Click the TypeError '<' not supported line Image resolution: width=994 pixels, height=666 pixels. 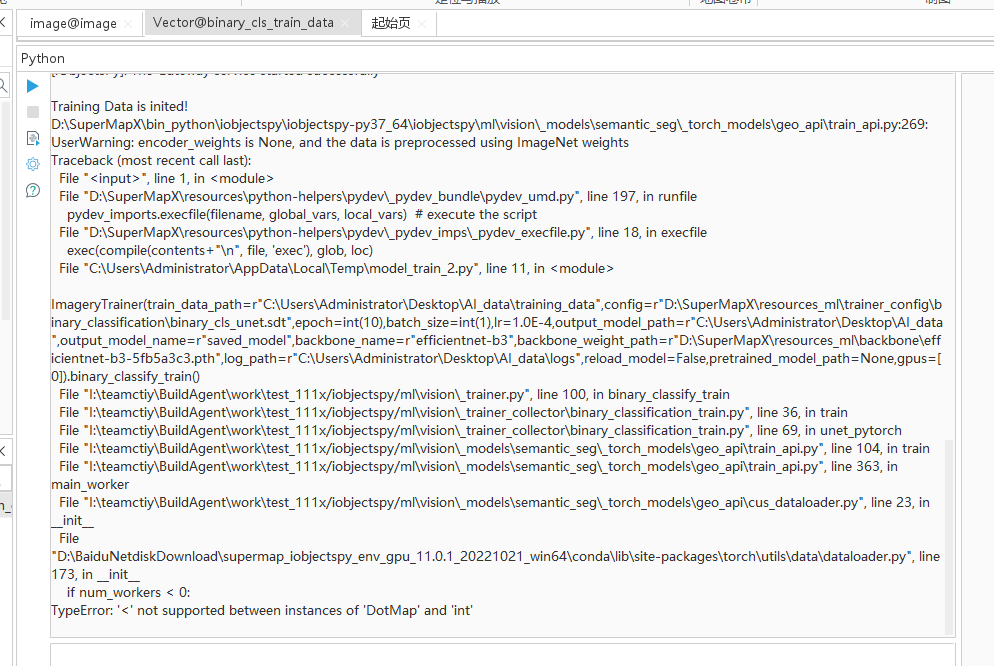(x=262, y=610)
